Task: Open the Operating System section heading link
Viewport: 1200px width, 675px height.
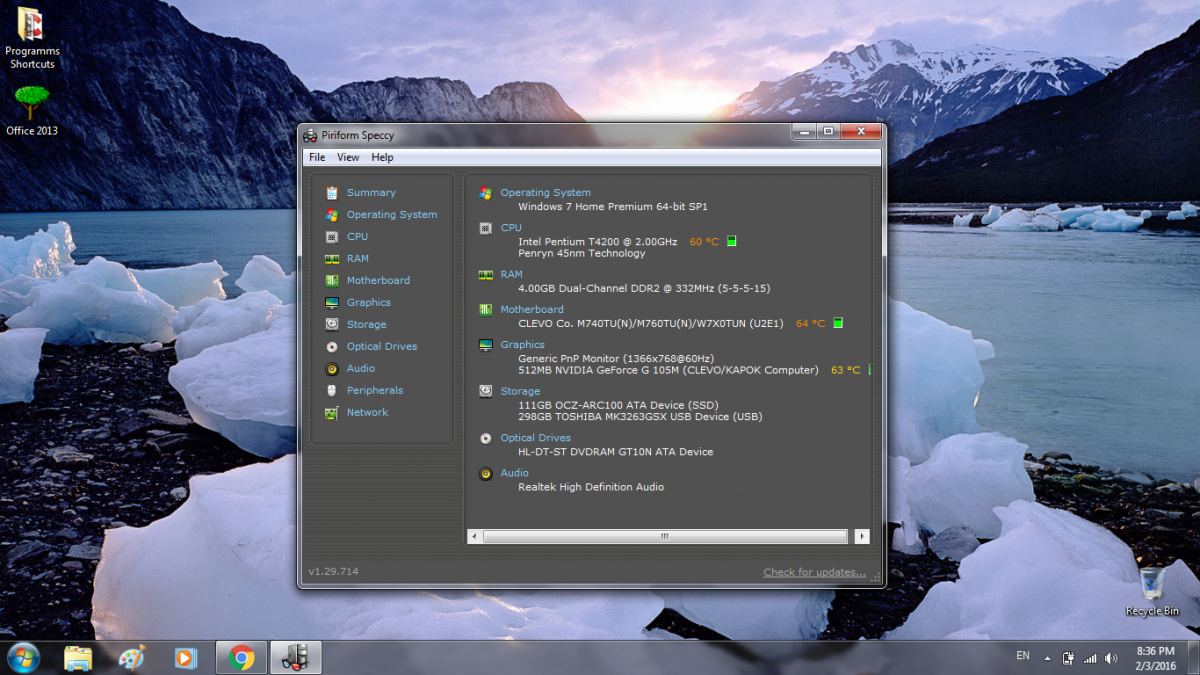Action: pyautogui.click(x=545, y=193)
